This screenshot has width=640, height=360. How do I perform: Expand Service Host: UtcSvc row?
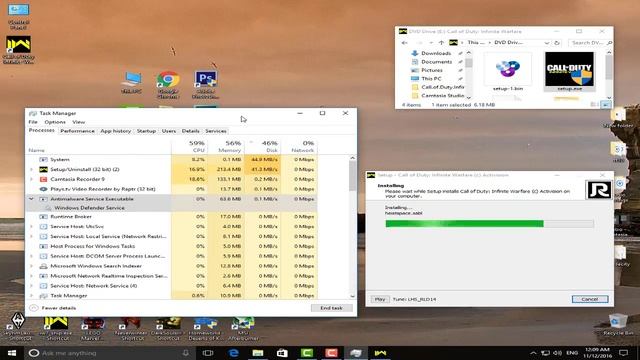[31, 226]
